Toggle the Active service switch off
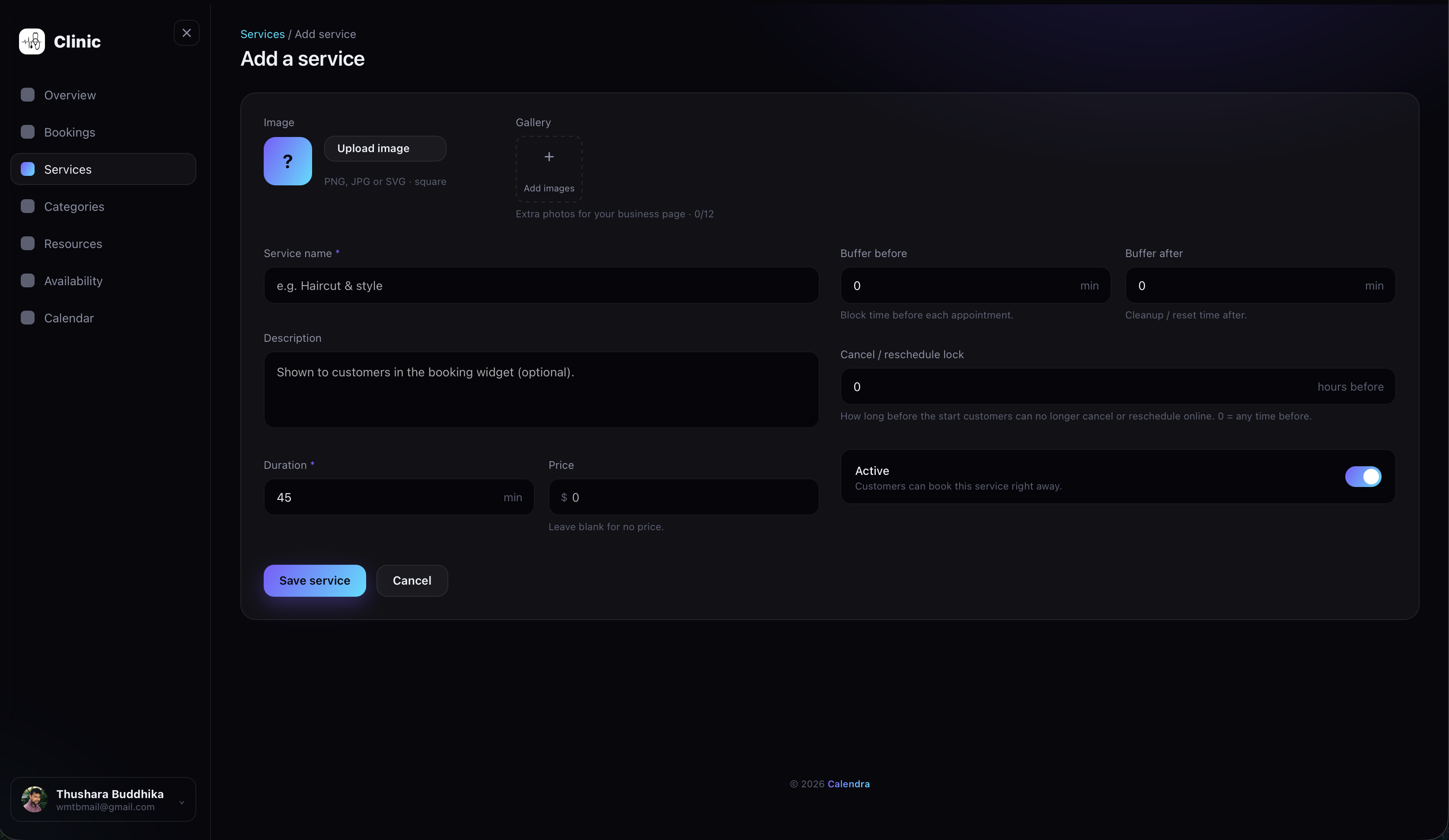This screenshot has height=840, width=1449. click(1363, 477)
